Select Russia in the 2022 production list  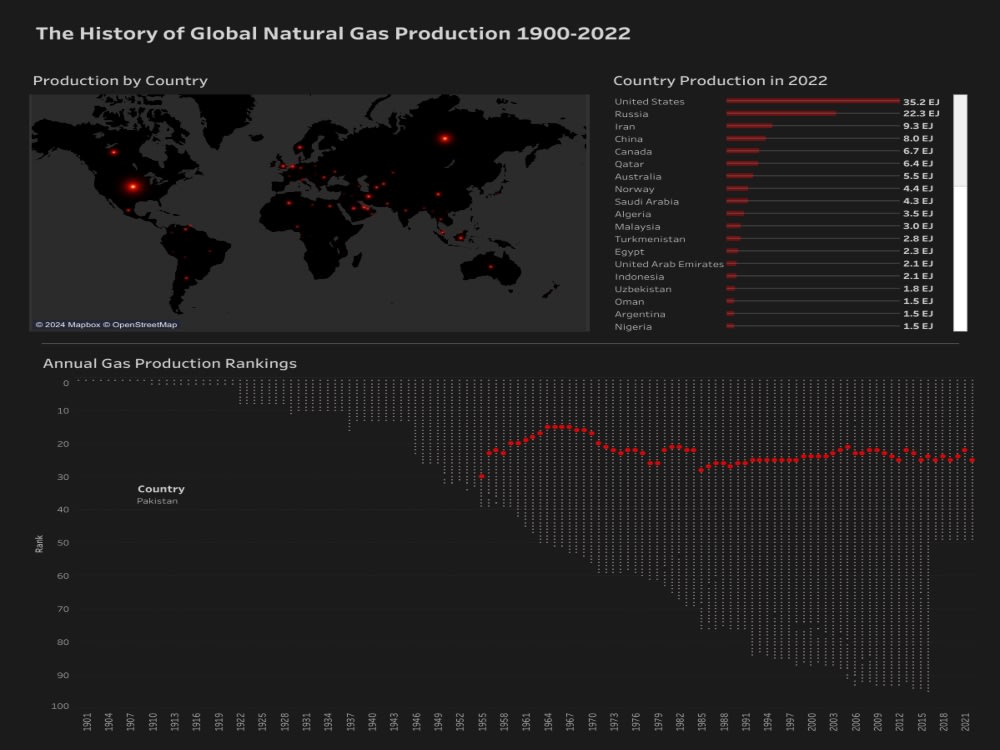click(631, 114)
